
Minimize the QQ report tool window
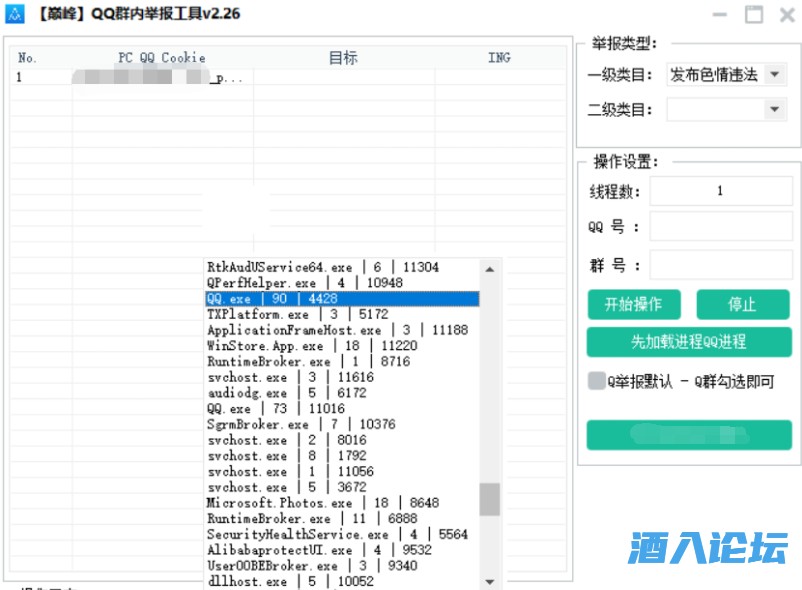click(x=720, y=14)
